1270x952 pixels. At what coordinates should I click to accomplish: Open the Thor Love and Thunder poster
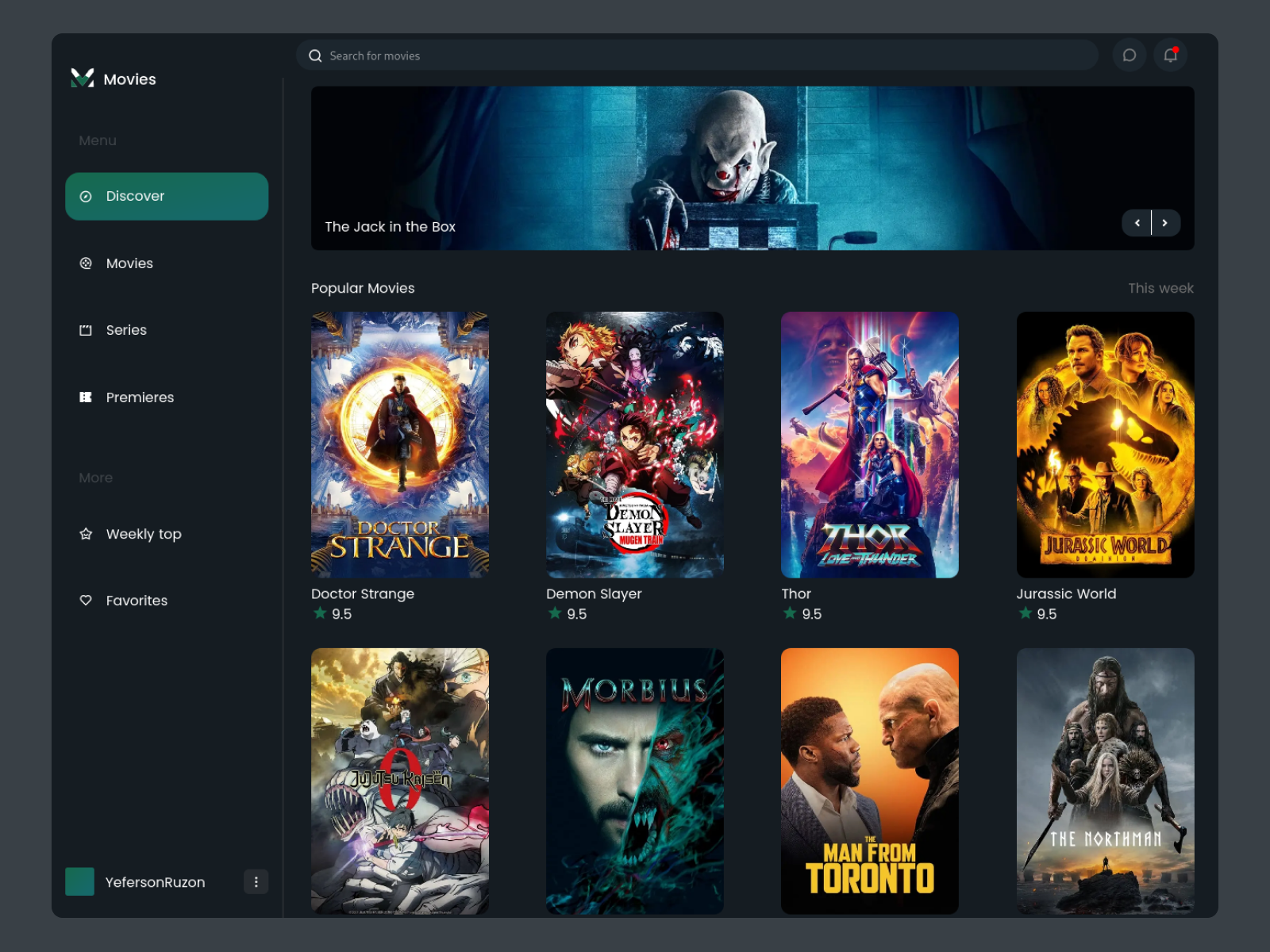[x=870, y=444]
